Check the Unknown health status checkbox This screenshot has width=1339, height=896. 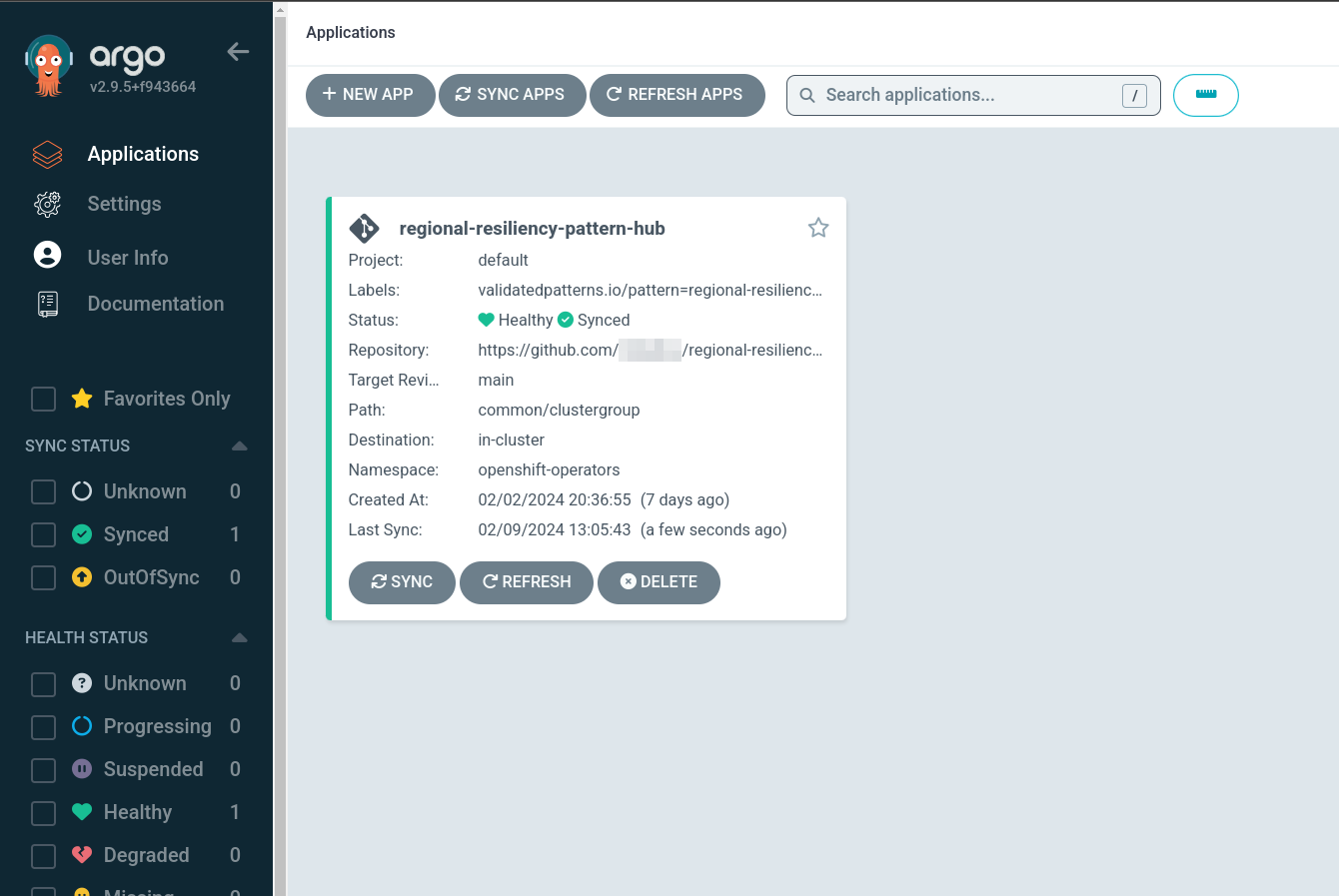tap(44, 684)
